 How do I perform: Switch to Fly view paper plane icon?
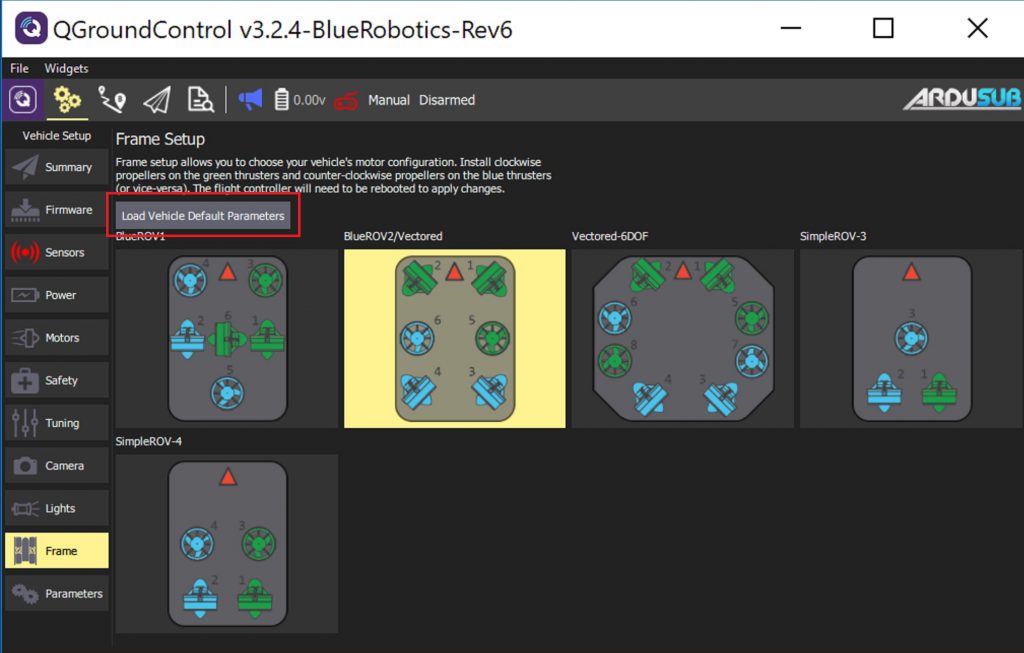click(155, 99)
